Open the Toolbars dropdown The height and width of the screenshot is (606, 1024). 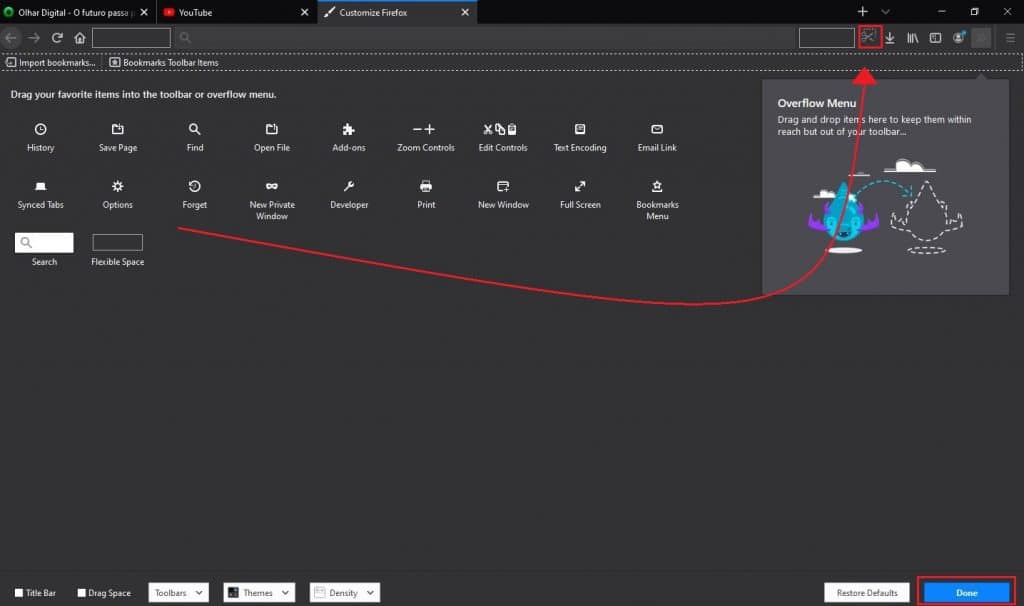(x=178, y=592)
